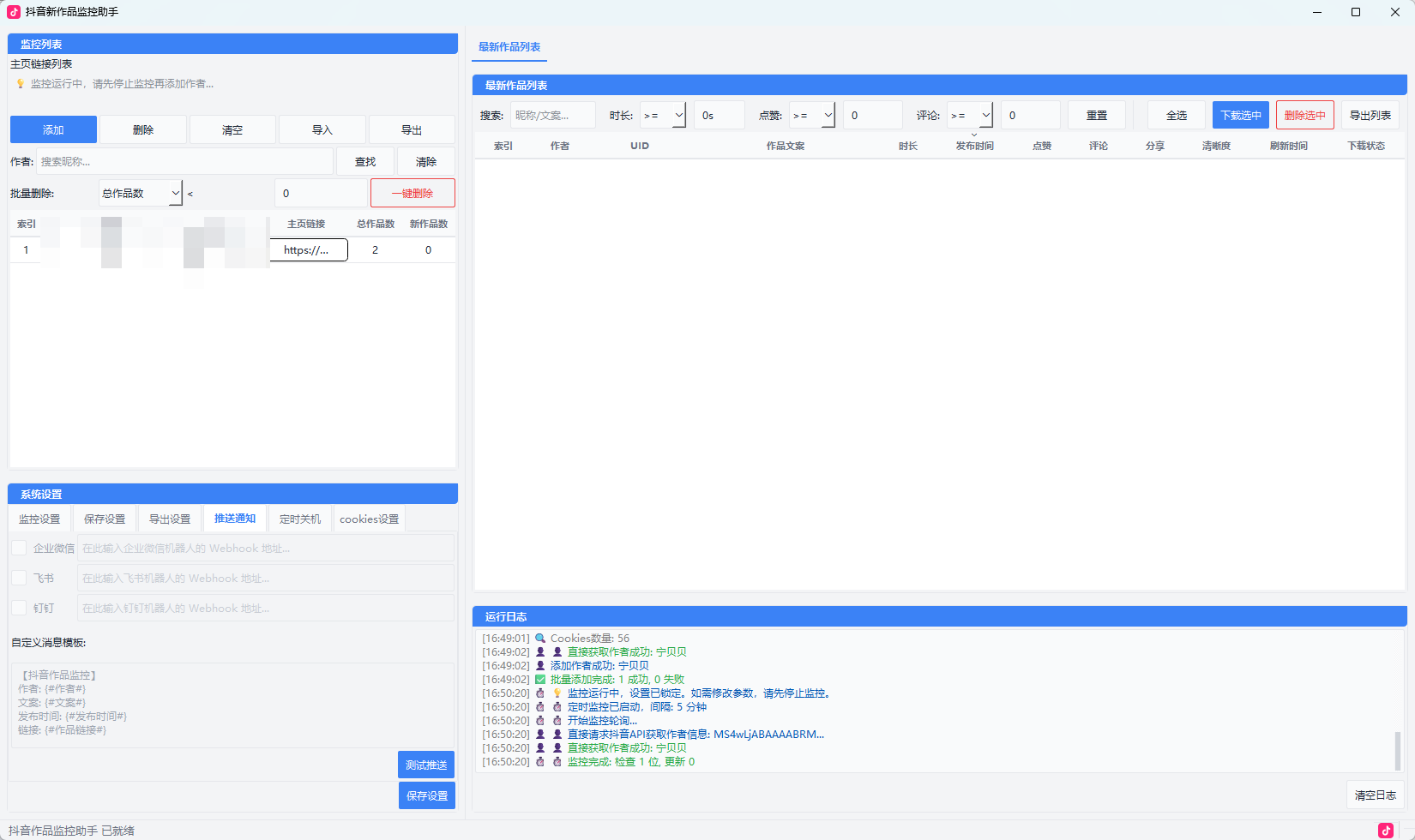Sort by 主页链接 column header
Screen dimensions: 1415x840
(306, 224)
